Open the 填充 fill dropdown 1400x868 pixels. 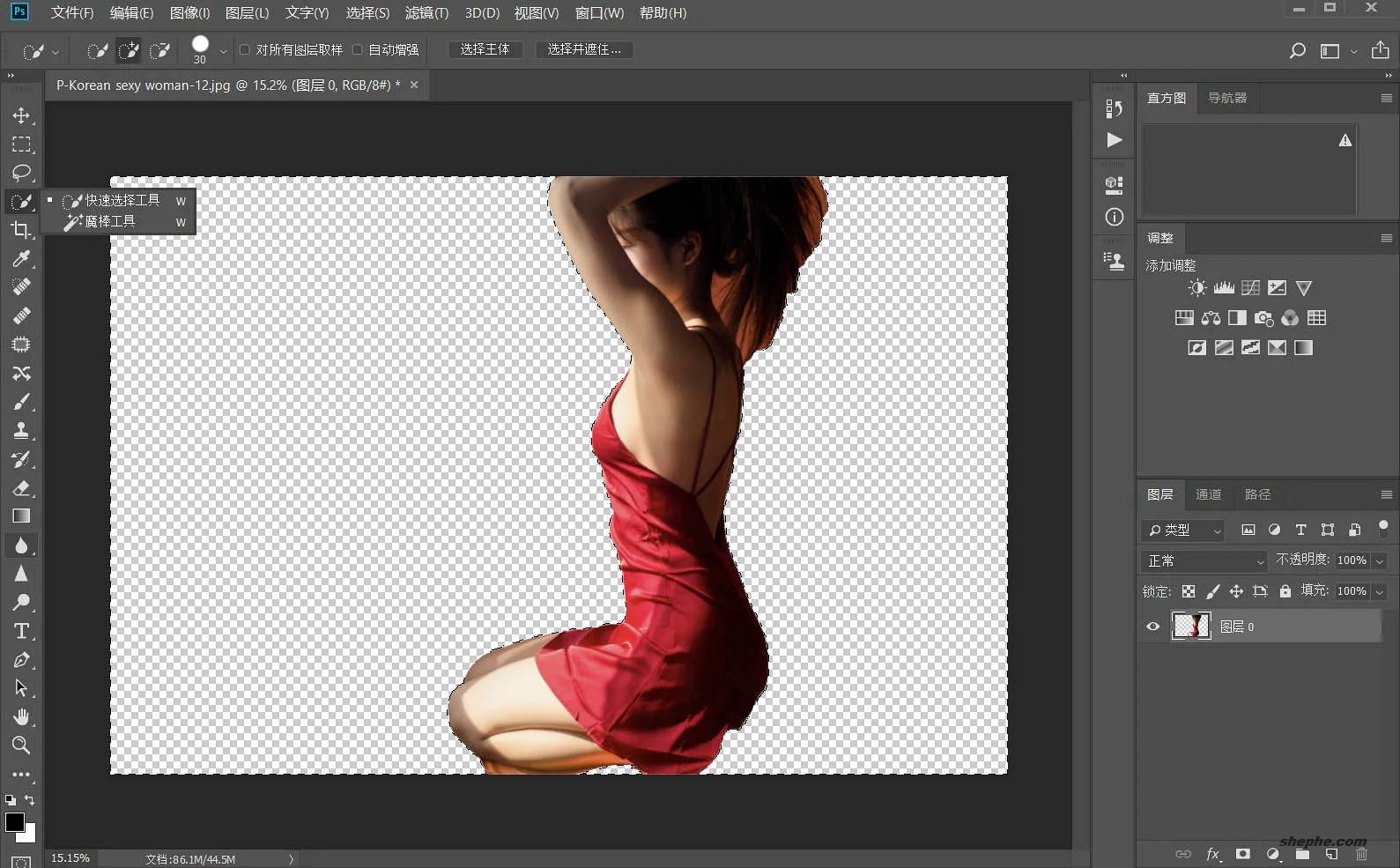point(1380,591)
